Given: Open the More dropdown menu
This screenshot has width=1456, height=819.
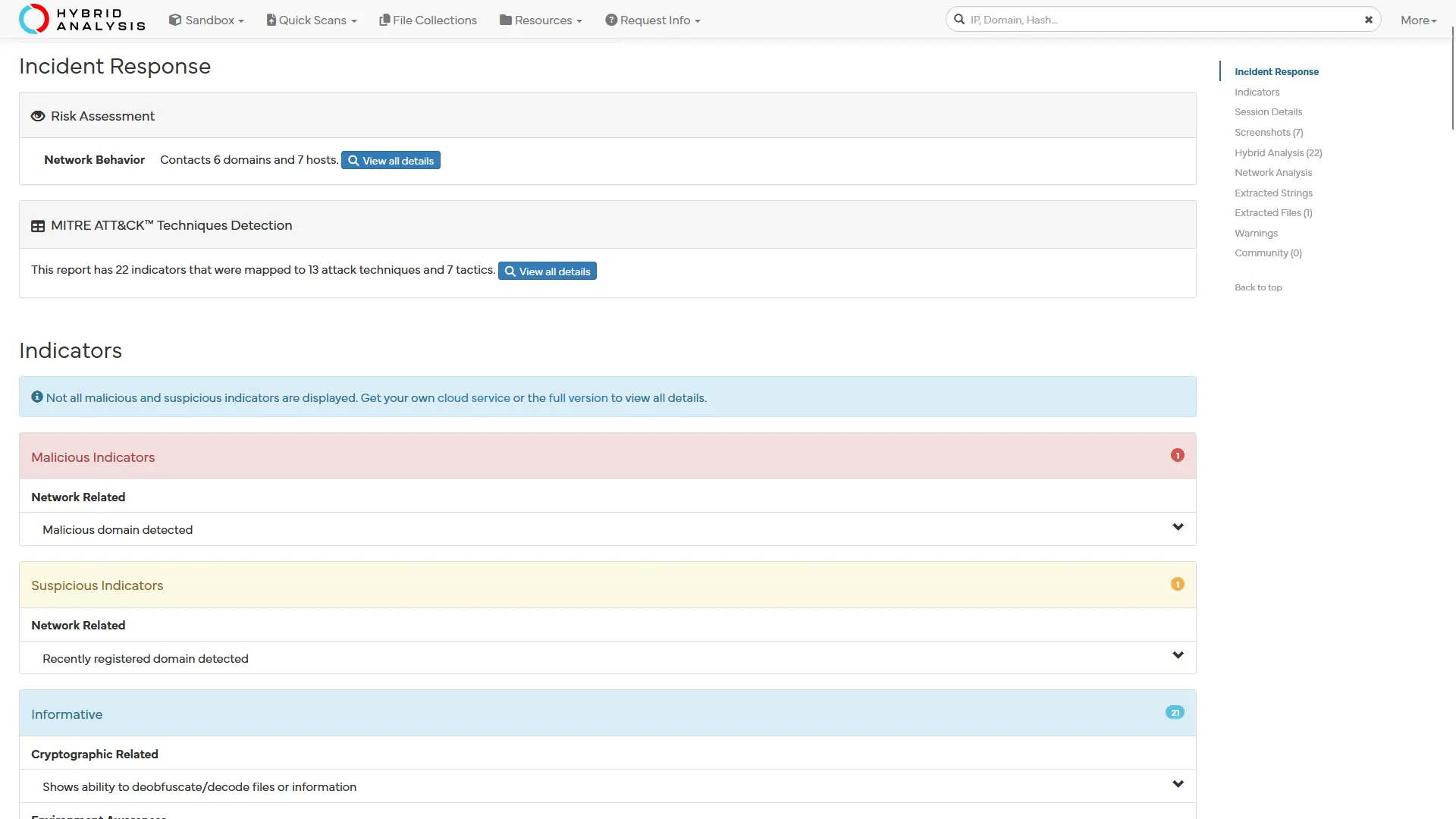Looking at the screenshot, I should click(x=1418, y=20).
